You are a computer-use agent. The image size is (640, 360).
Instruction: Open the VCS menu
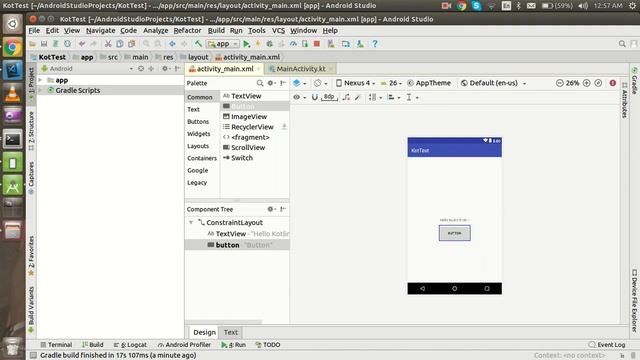tap(278, 31)
